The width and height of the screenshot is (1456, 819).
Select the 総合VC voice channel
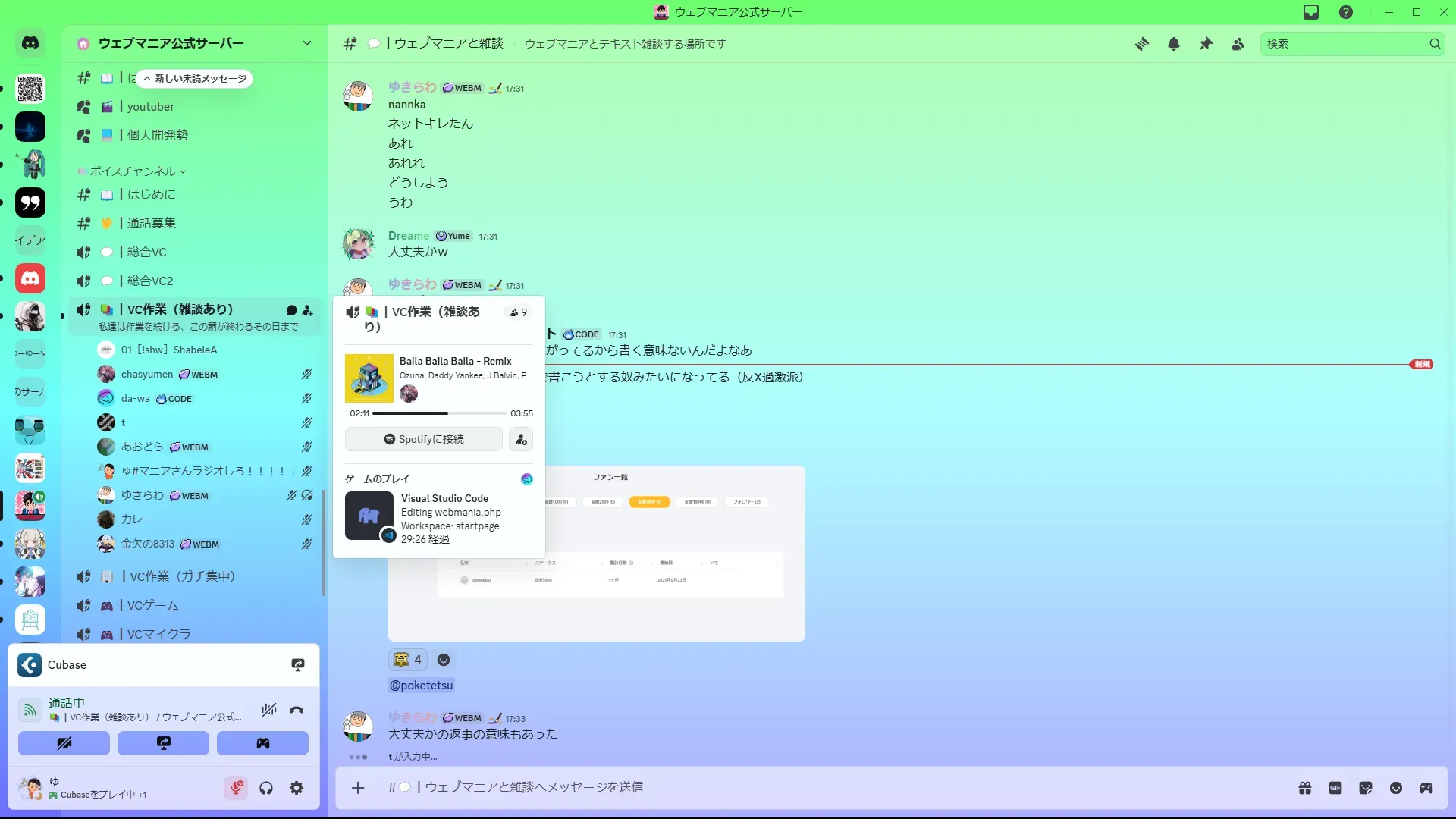(146, 252)
